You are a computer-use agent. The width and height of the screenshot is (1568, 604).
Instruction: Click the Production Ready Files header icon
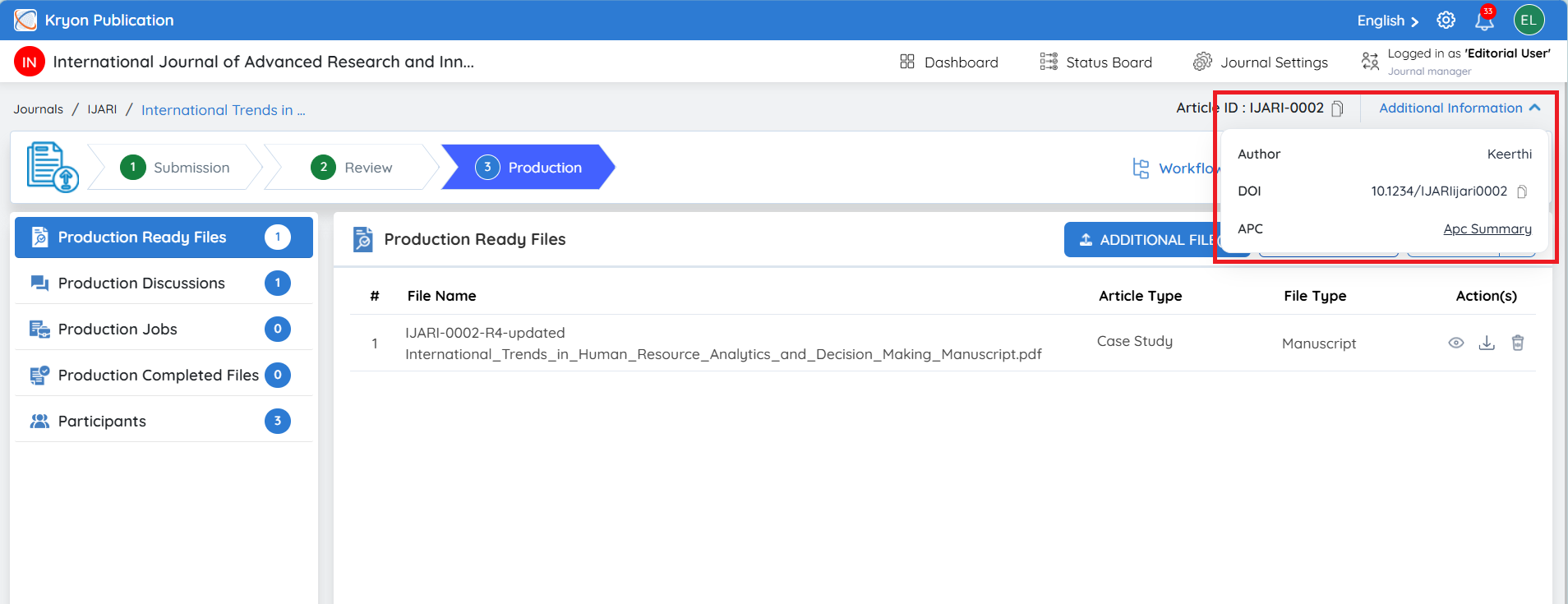pyautogui.click(x=362, y=239)
